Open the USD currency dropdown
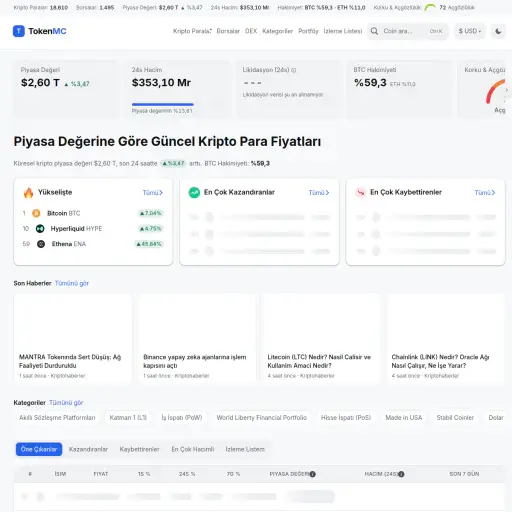 click(x=469, y=31)
